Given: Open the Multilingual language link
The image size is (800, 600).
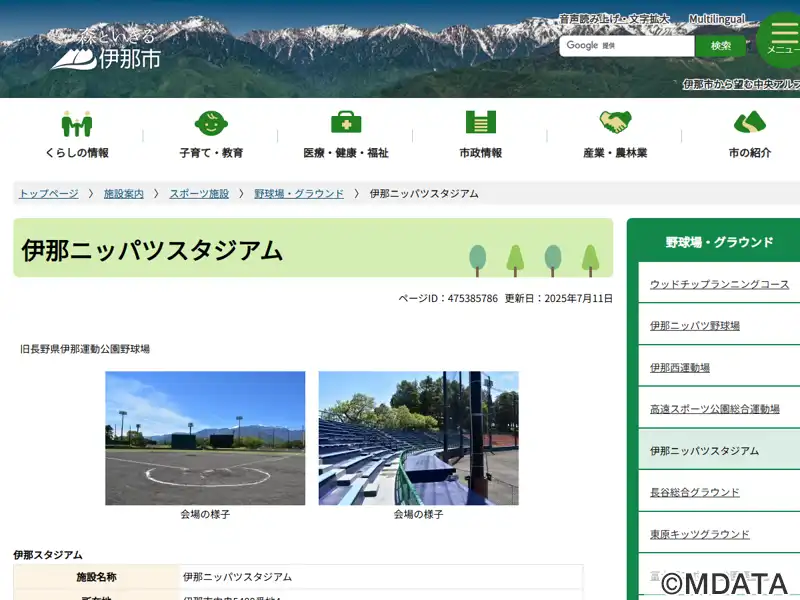Looking at the screenshot, I should click(x=716, y=19).
